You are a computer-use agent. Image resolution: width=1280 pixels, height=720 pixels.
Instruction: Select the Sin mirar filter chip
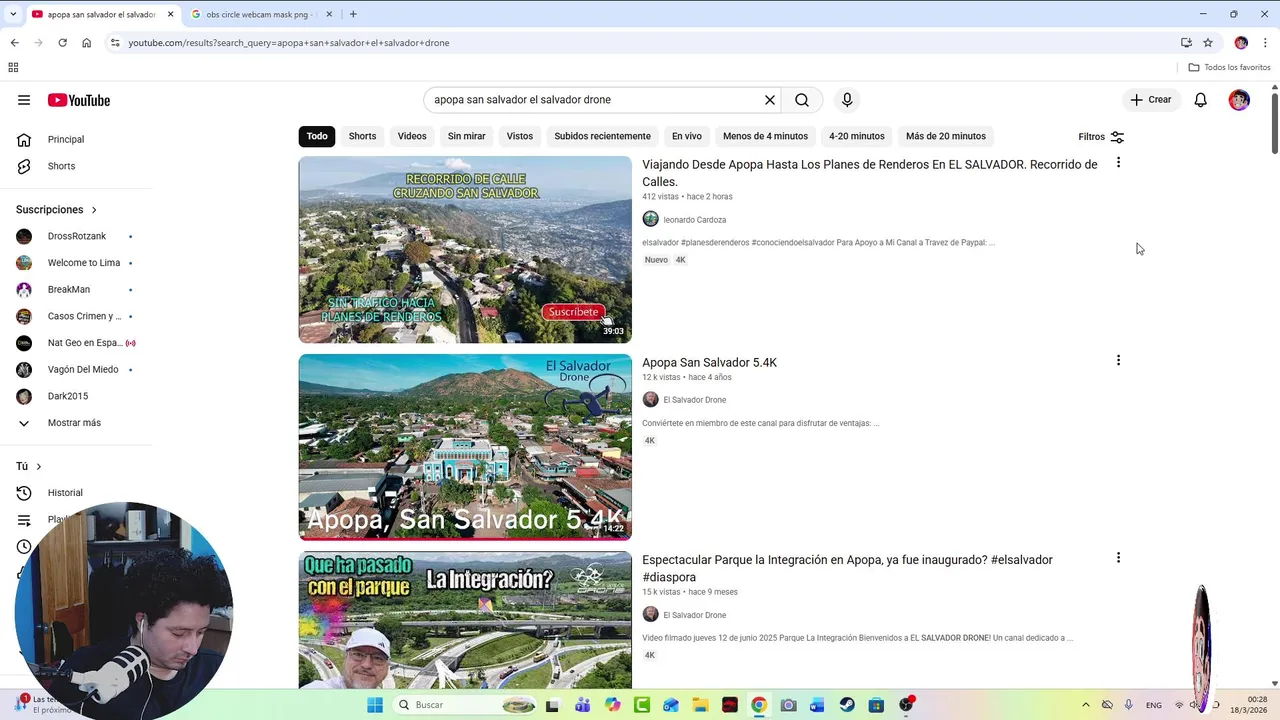point(466,136)
